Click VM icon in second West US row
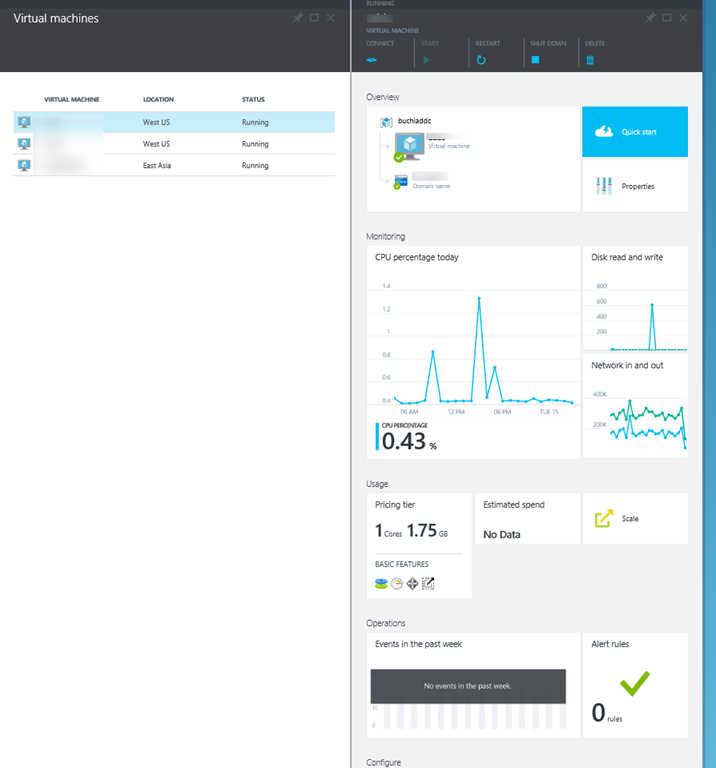 (x=24, y=144)
